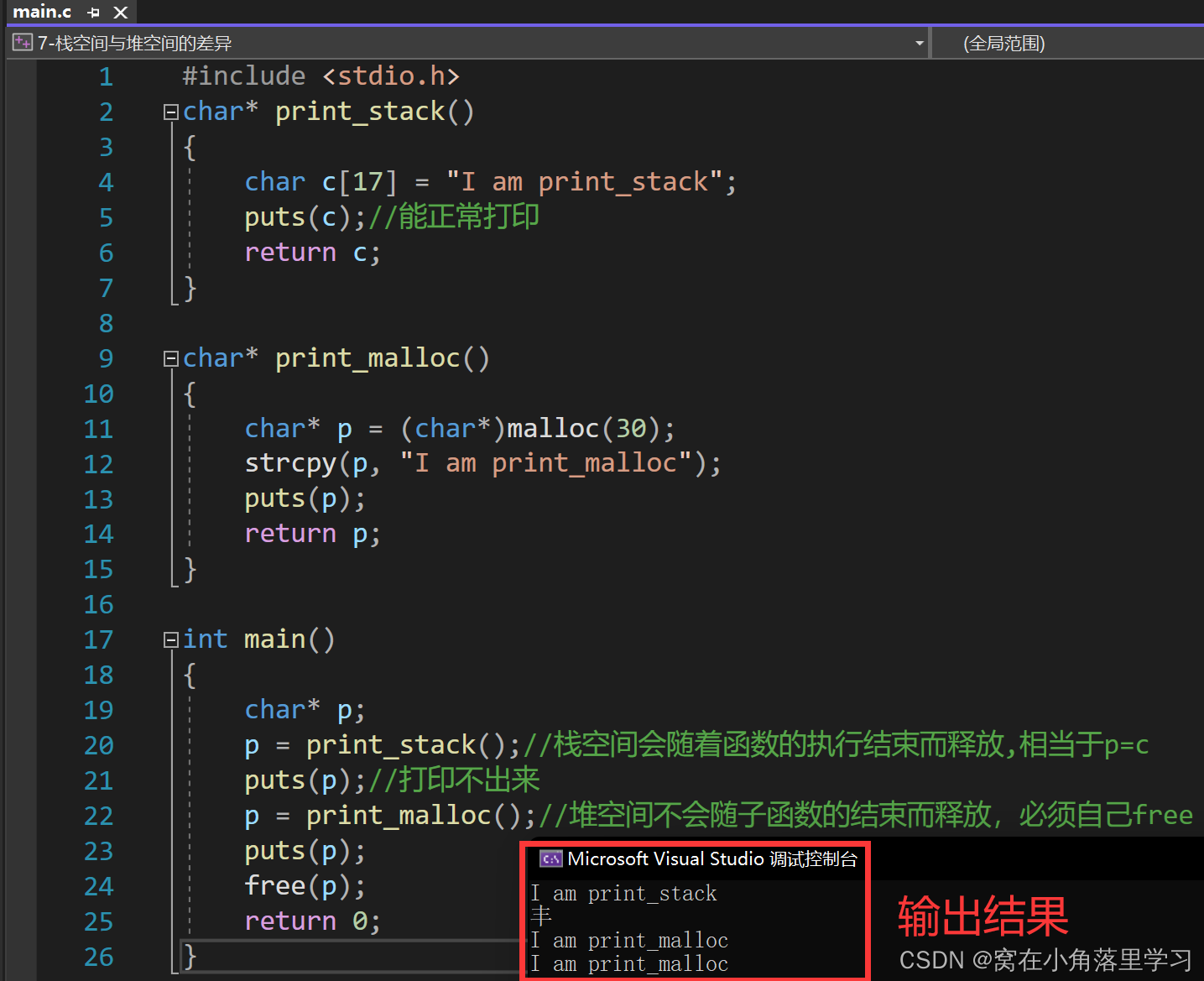Click the return 0; statement
1204x981 pixels.
[313, 921]
